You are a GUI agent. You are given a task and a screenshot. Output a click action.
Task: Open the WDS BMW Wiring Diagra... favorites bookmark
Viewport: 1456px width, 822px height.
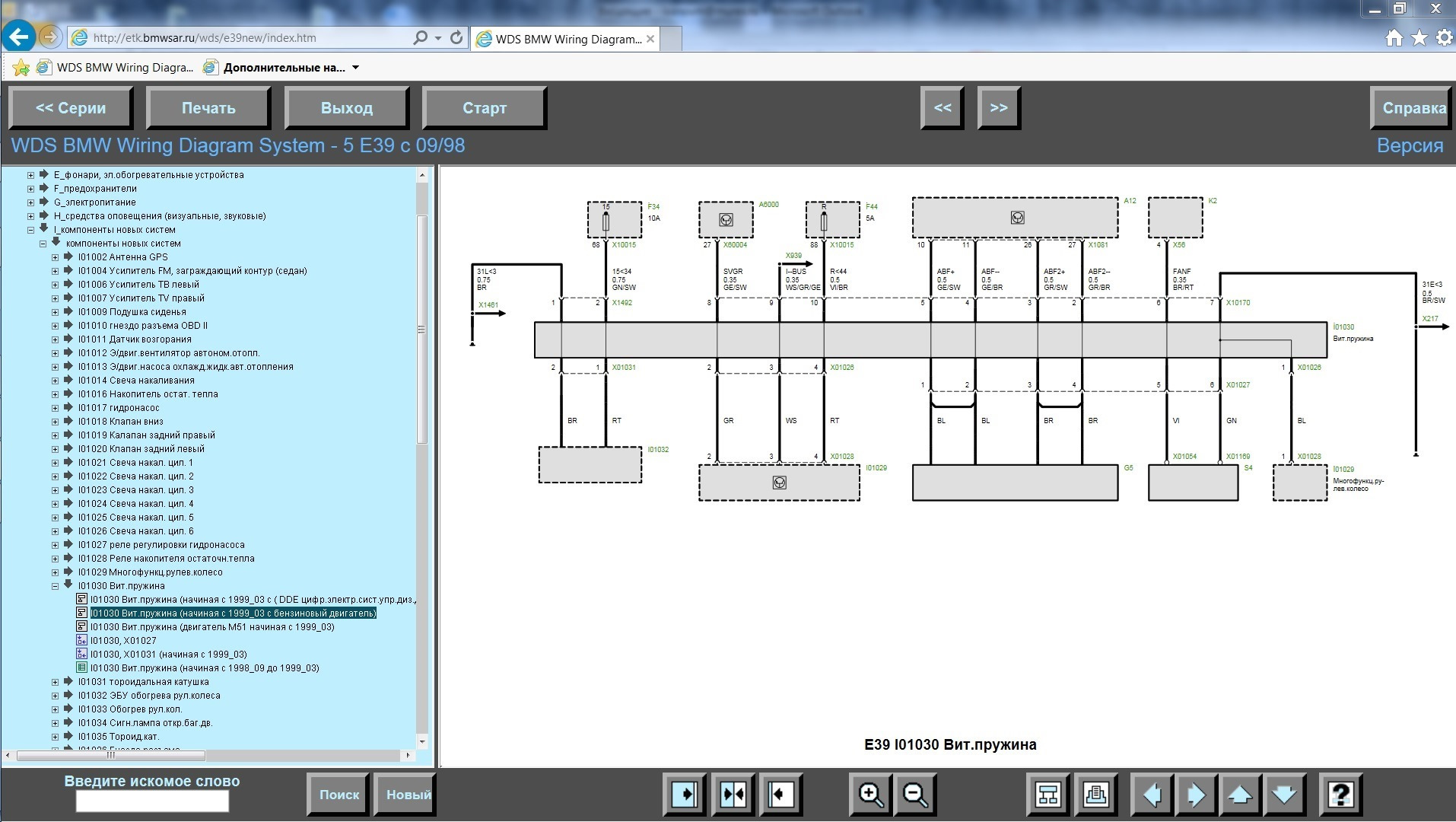coord(116,68)
